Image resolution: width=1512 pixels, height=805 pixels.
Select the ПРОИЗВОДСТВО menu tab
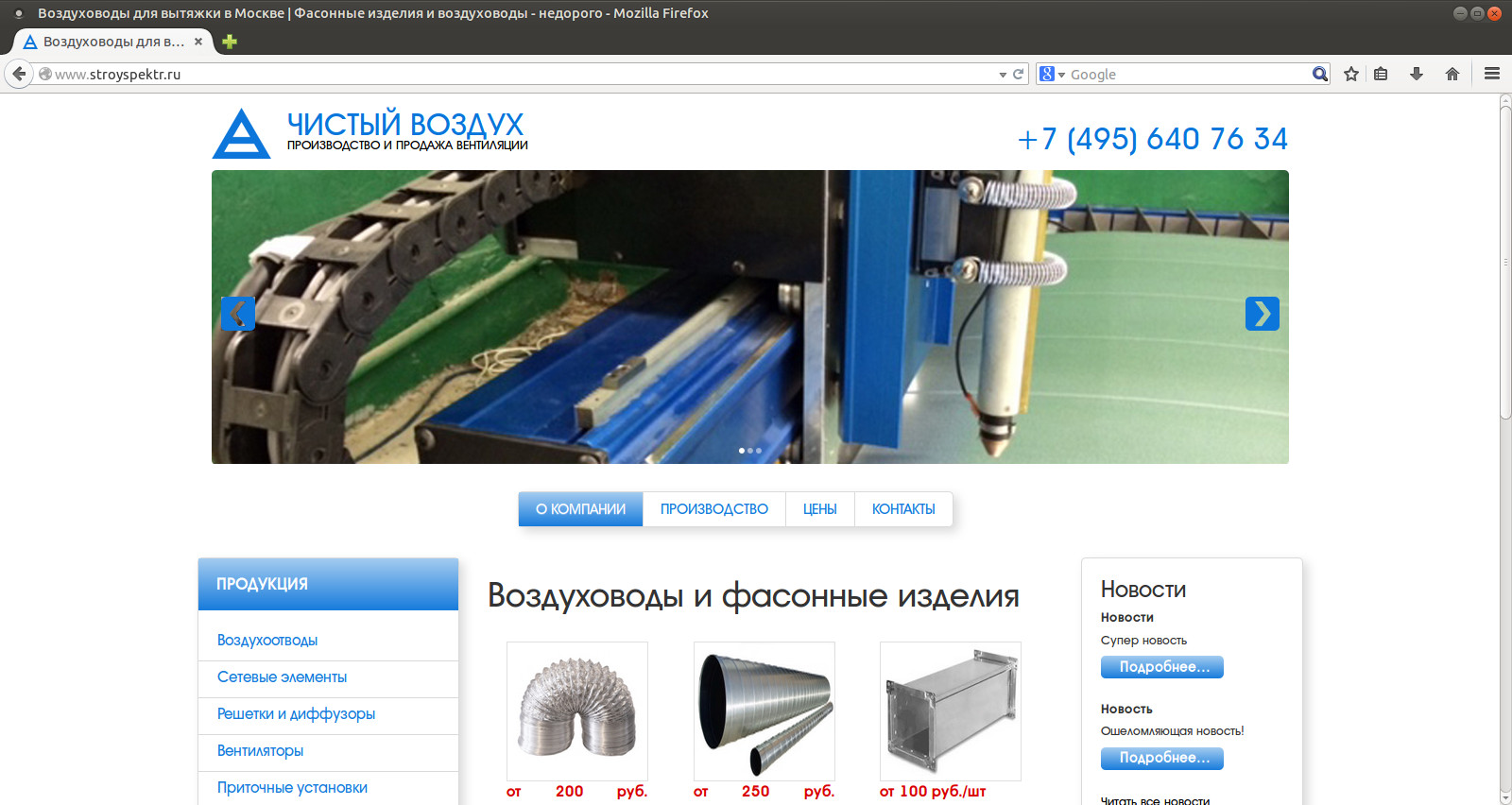pyautogui.click(x=713, y=509)
